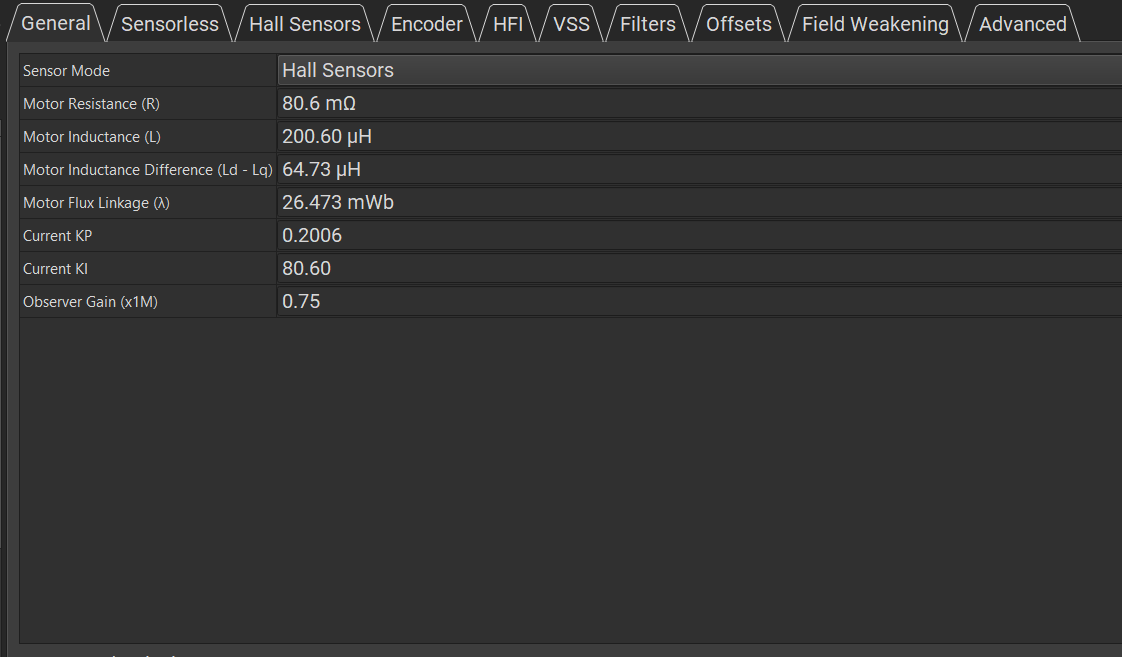
Task: Click the Motor Flux Linkage value field
Action: (700, 202)
